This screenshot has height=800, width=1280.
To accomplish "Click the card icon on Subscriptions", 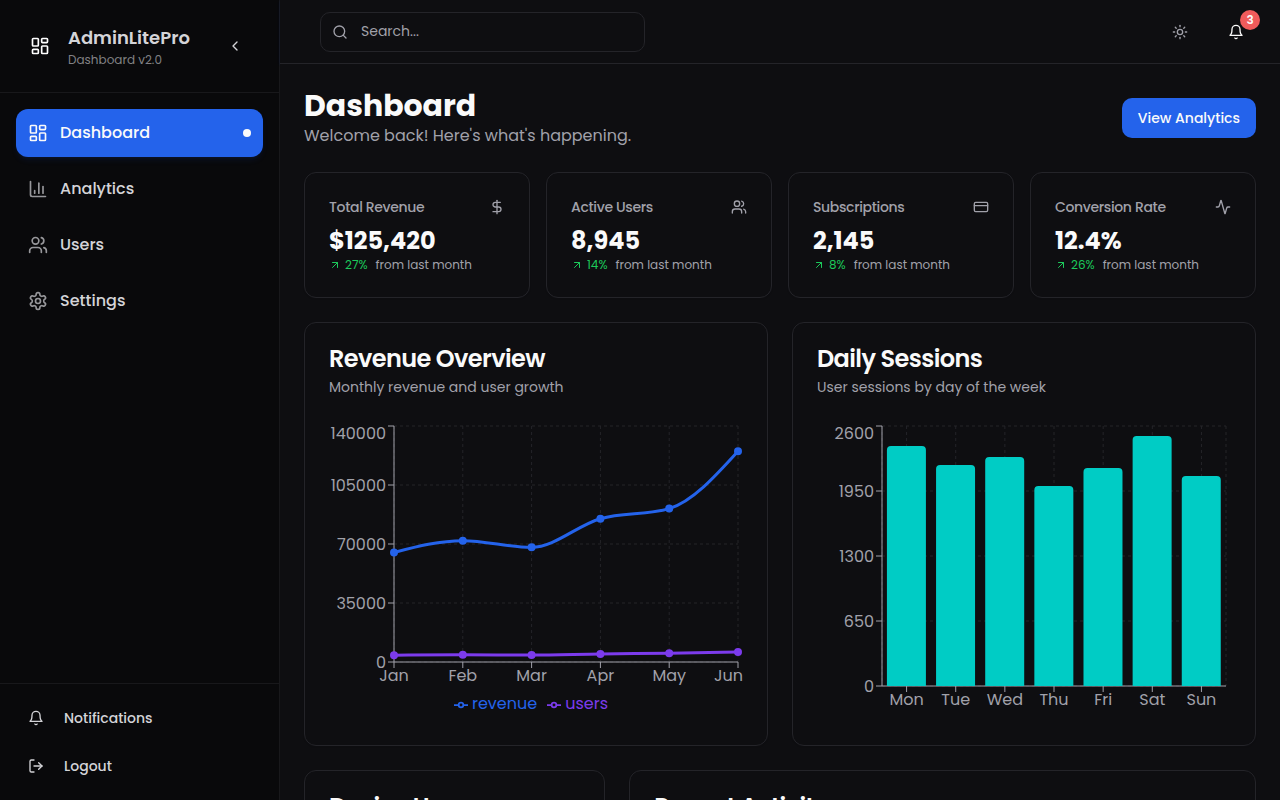I will pos(981,207).
